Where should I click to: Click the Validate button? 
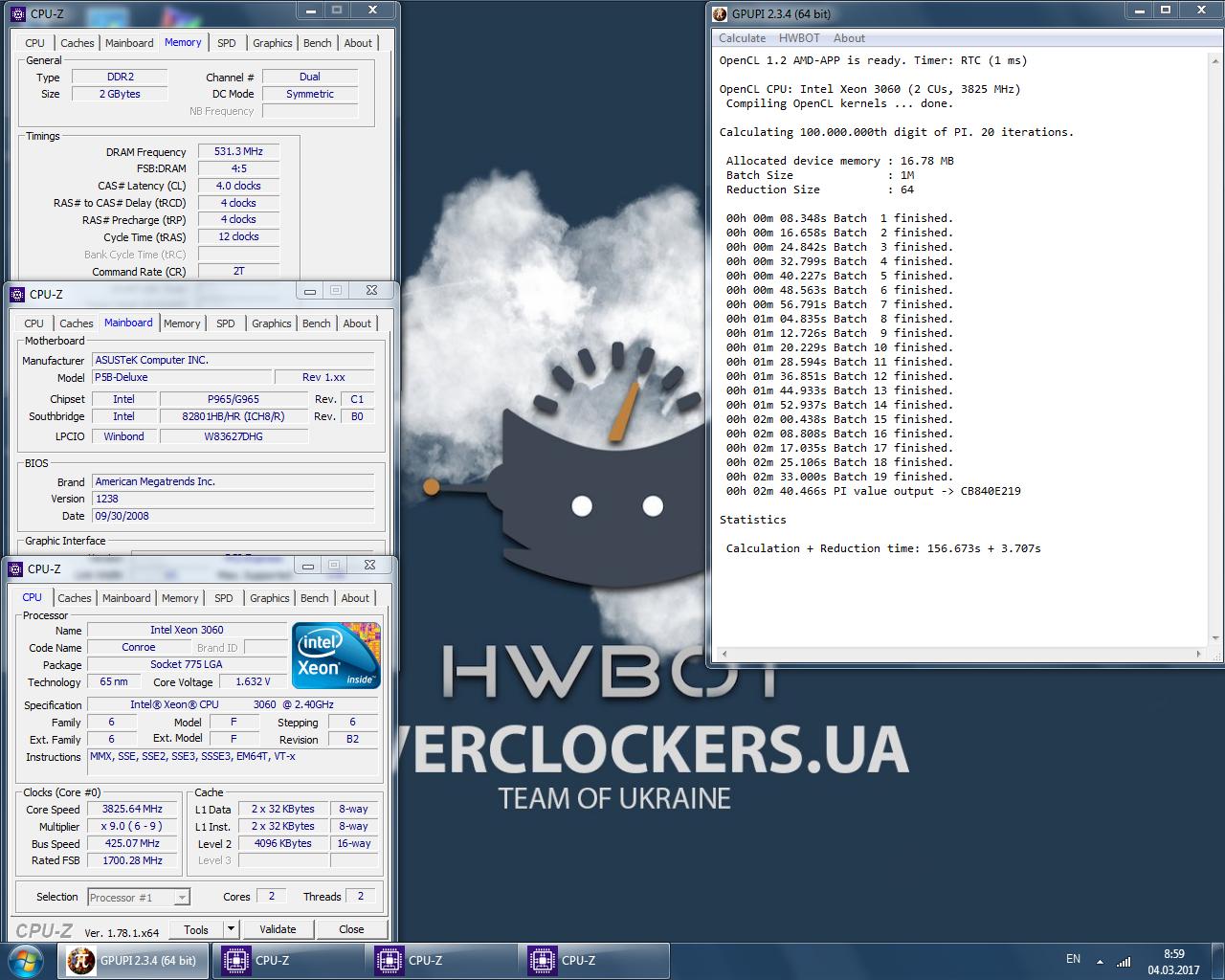(x=278, y=929)
